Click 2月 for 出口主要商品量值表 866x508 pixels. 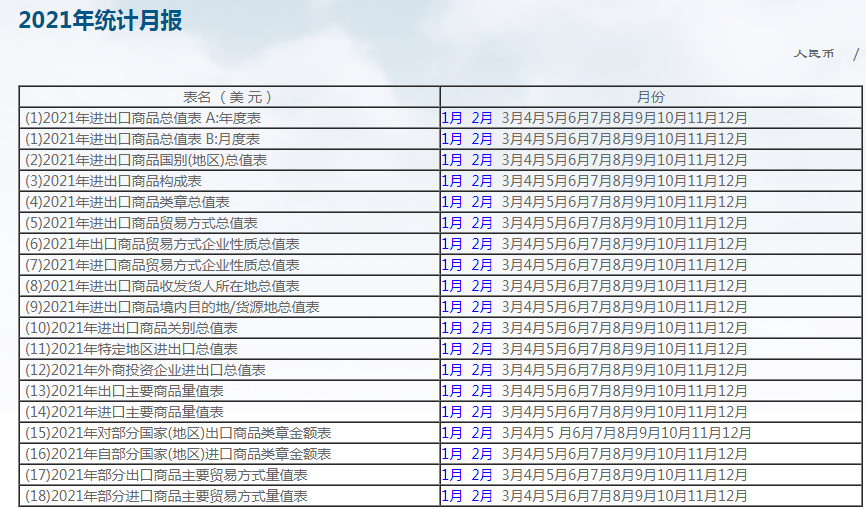[x=482, y=391]
